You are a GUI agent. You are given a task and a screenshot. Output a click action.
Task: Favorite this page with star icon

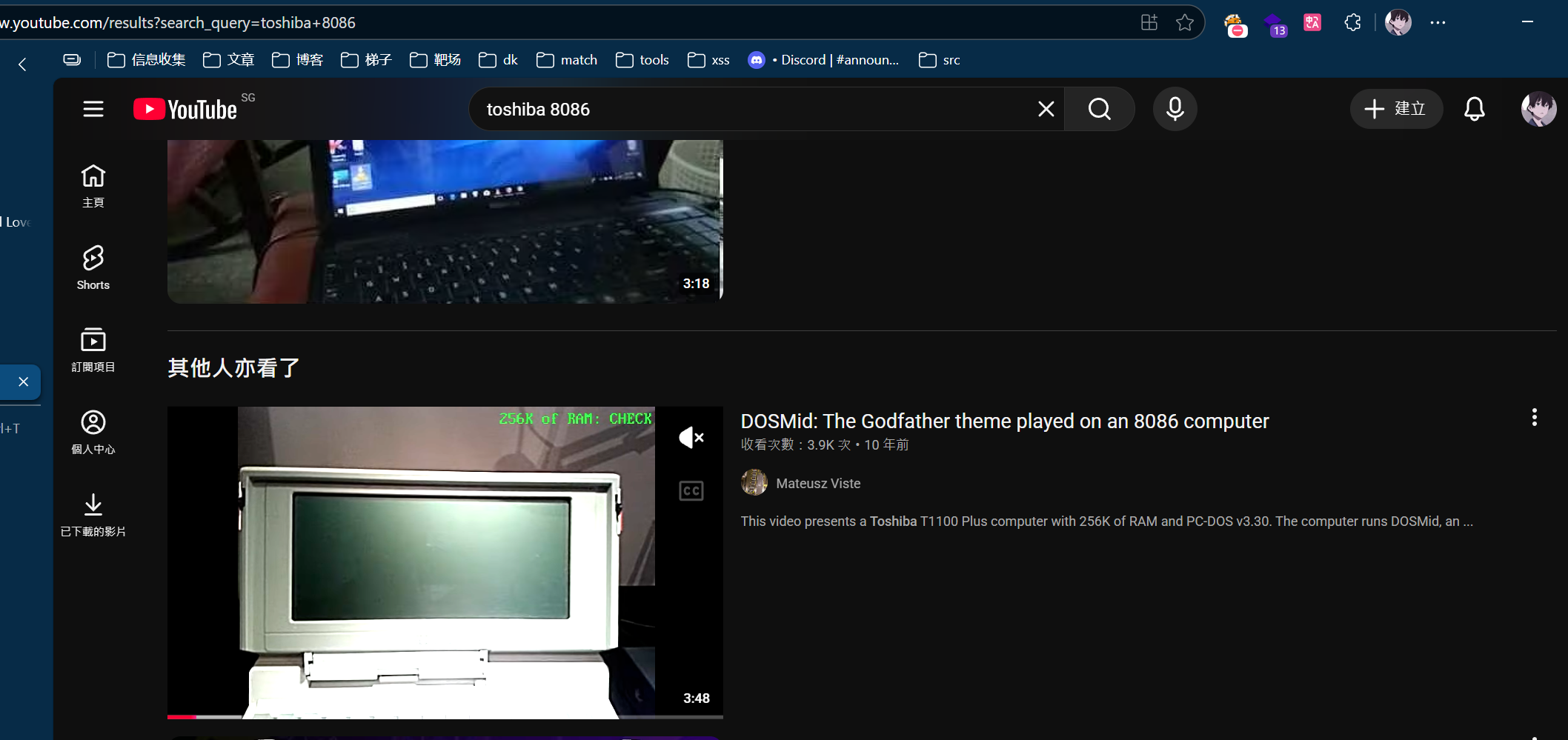[1185, 23]
